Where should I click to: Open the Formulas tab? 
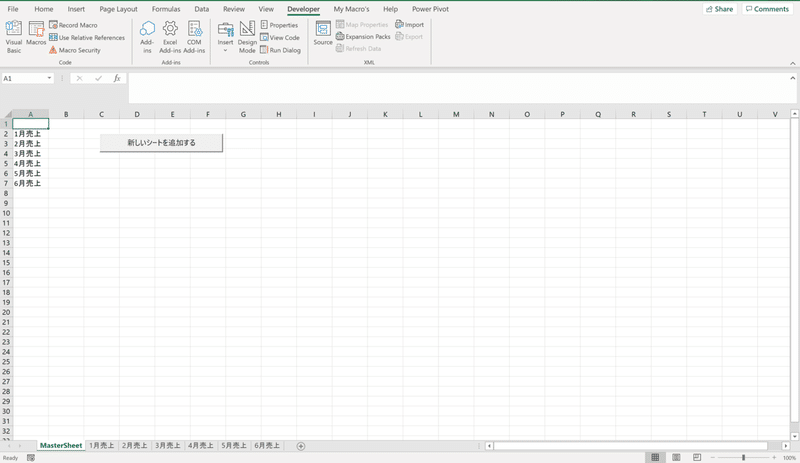166,9
